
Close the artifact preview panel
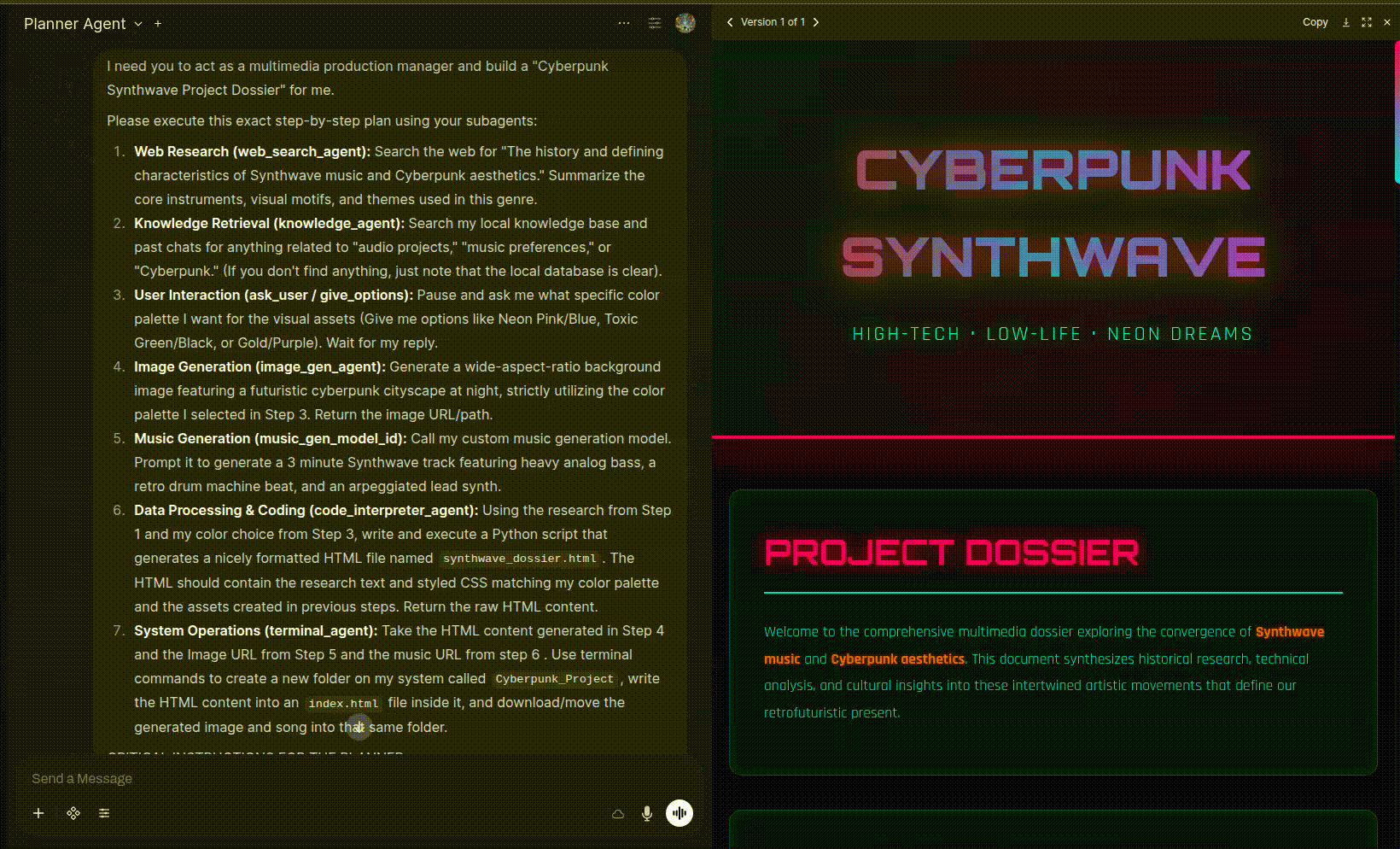tap(1387, 22)
